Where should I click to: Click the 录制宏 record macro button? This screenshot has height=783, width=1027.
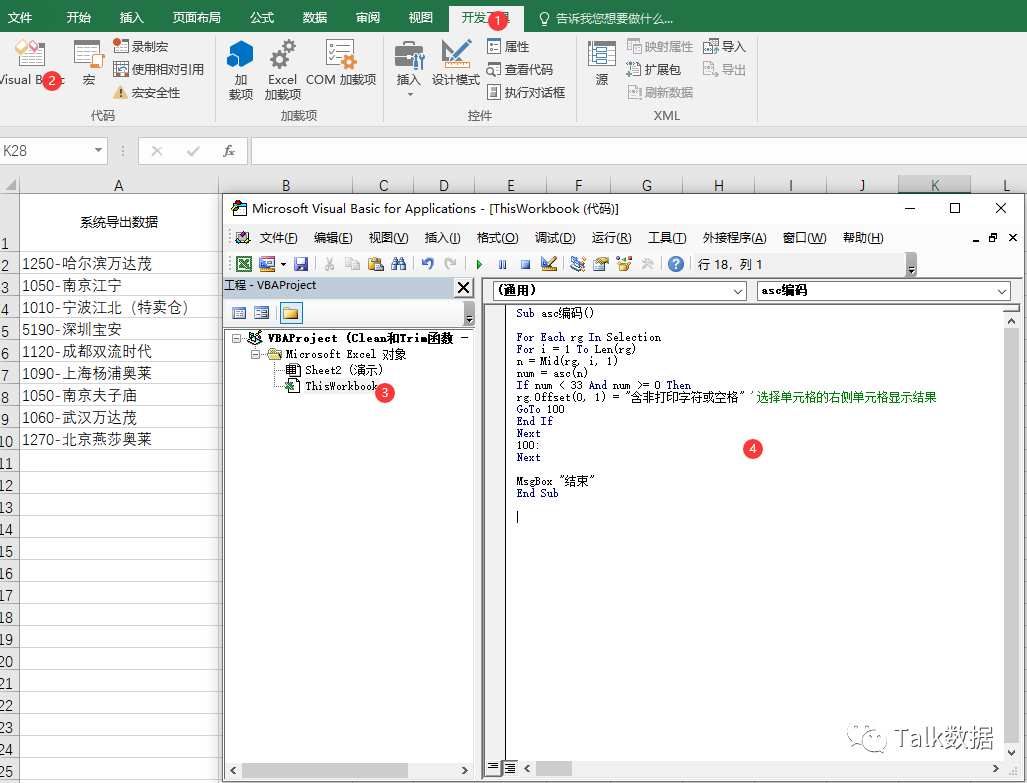pos(141,47)
